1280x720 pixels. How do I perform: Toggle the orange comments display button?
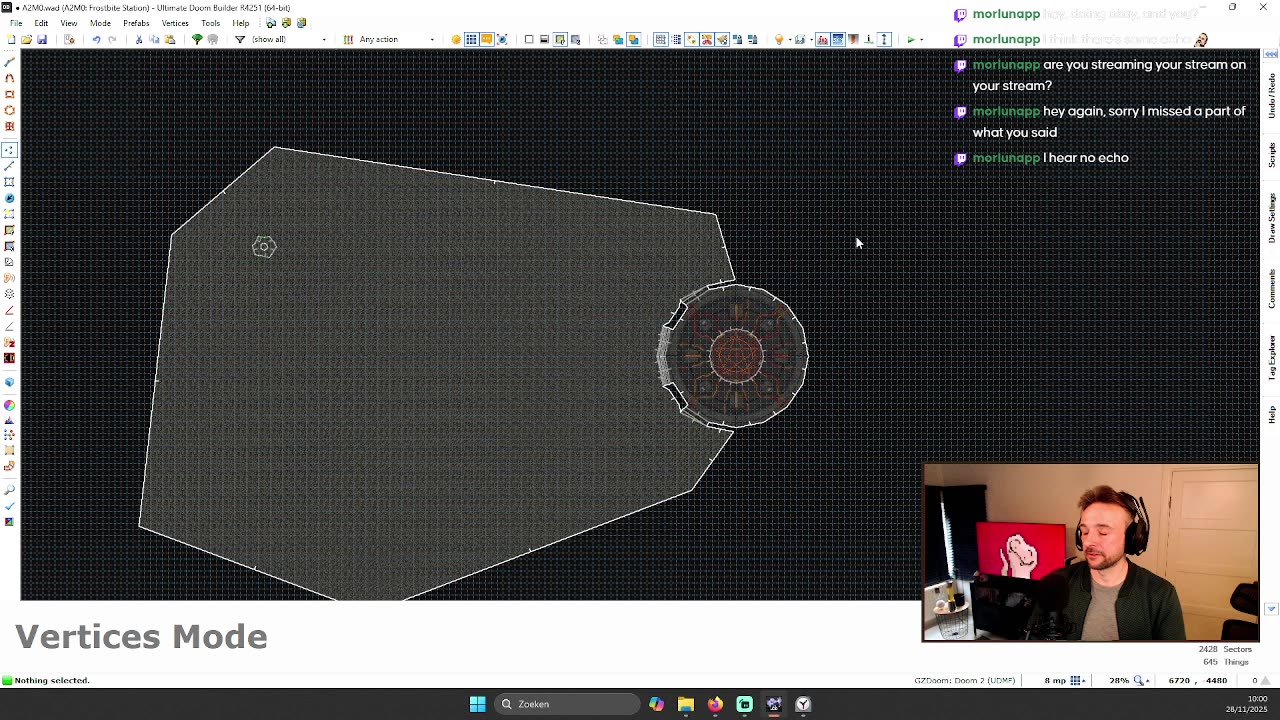(486, 39)
